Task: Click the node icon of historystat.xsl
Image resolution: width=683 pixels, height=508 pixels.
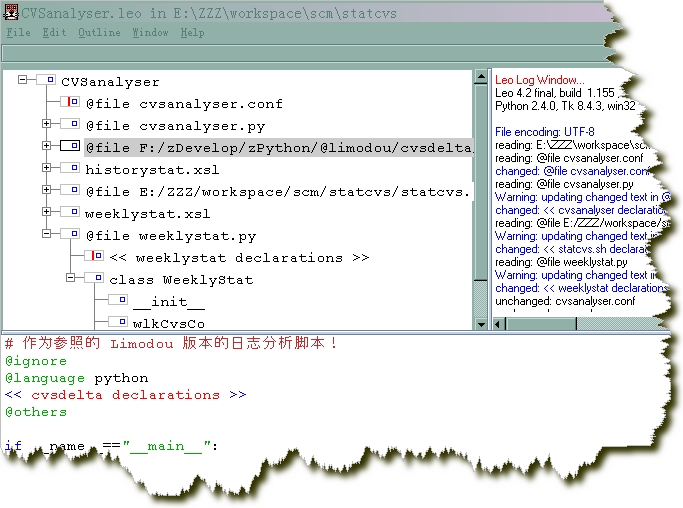Action: (70, 167)
